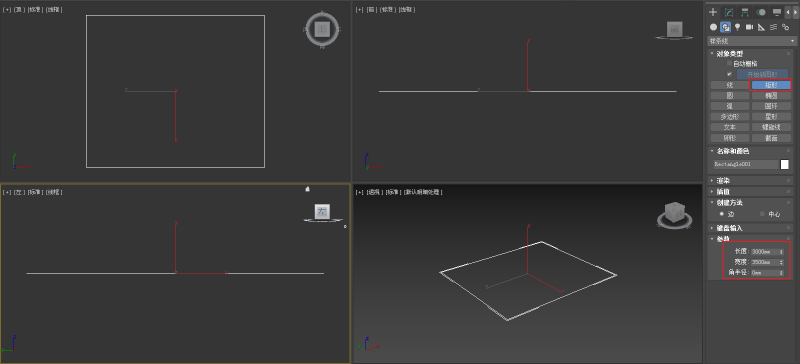This screenshot has height=364, width=800.
Task: Open the 顶 viewport label menu
Action: 19,10
